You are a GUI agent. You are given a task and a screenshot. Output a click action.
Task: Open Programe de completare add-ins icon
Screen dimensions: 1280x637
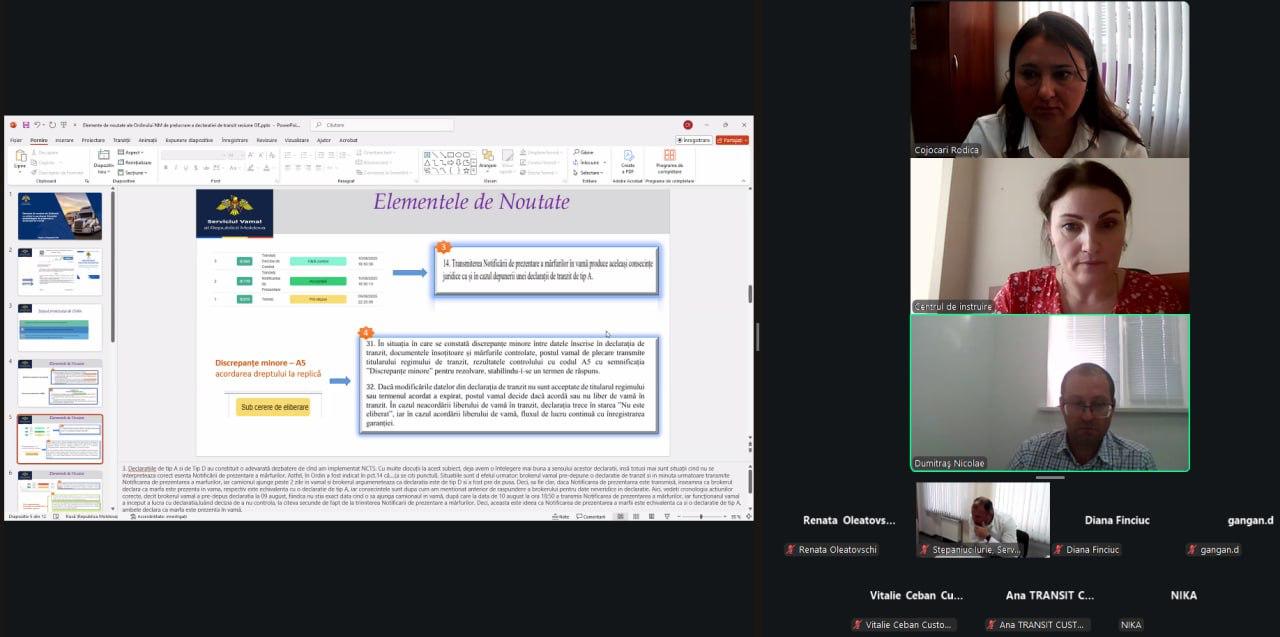(x=669, y=160)
